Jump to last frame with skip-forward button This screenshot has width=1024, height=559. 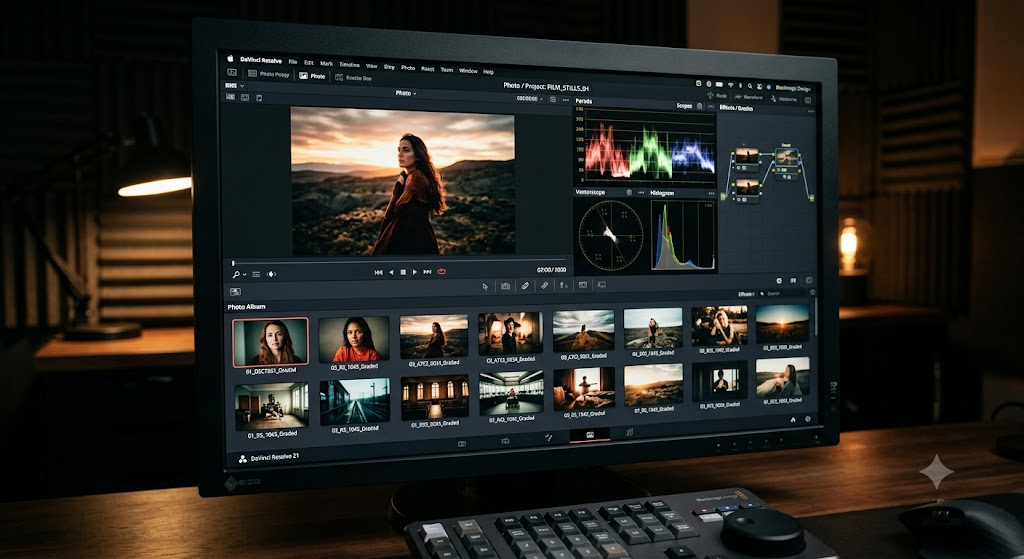point(427,272)
